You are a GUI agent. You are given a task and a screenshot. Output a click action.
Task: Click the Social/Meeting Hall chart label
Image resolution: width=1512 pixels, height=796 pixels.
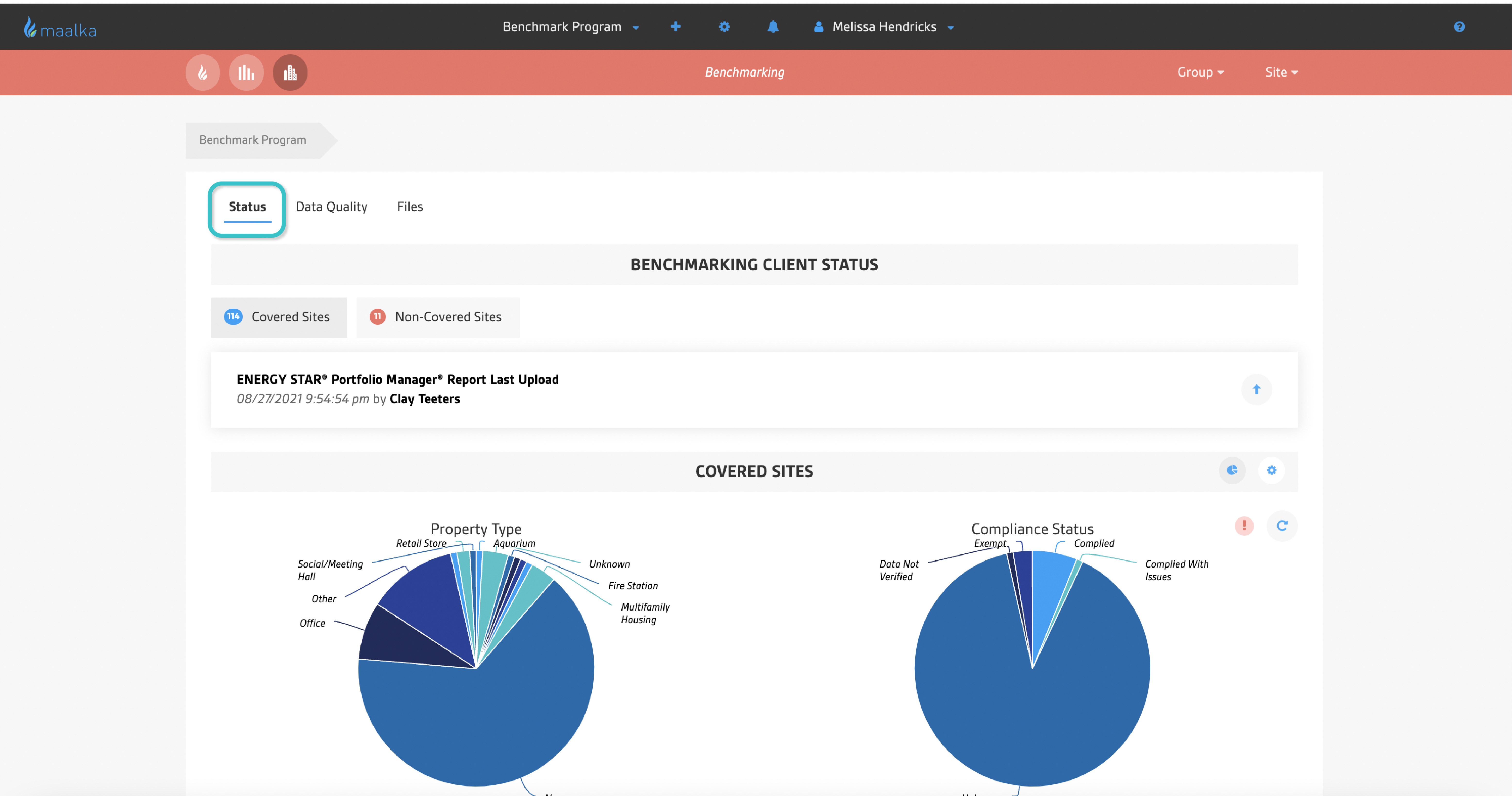pyautogui.click(x=330, y=570)
